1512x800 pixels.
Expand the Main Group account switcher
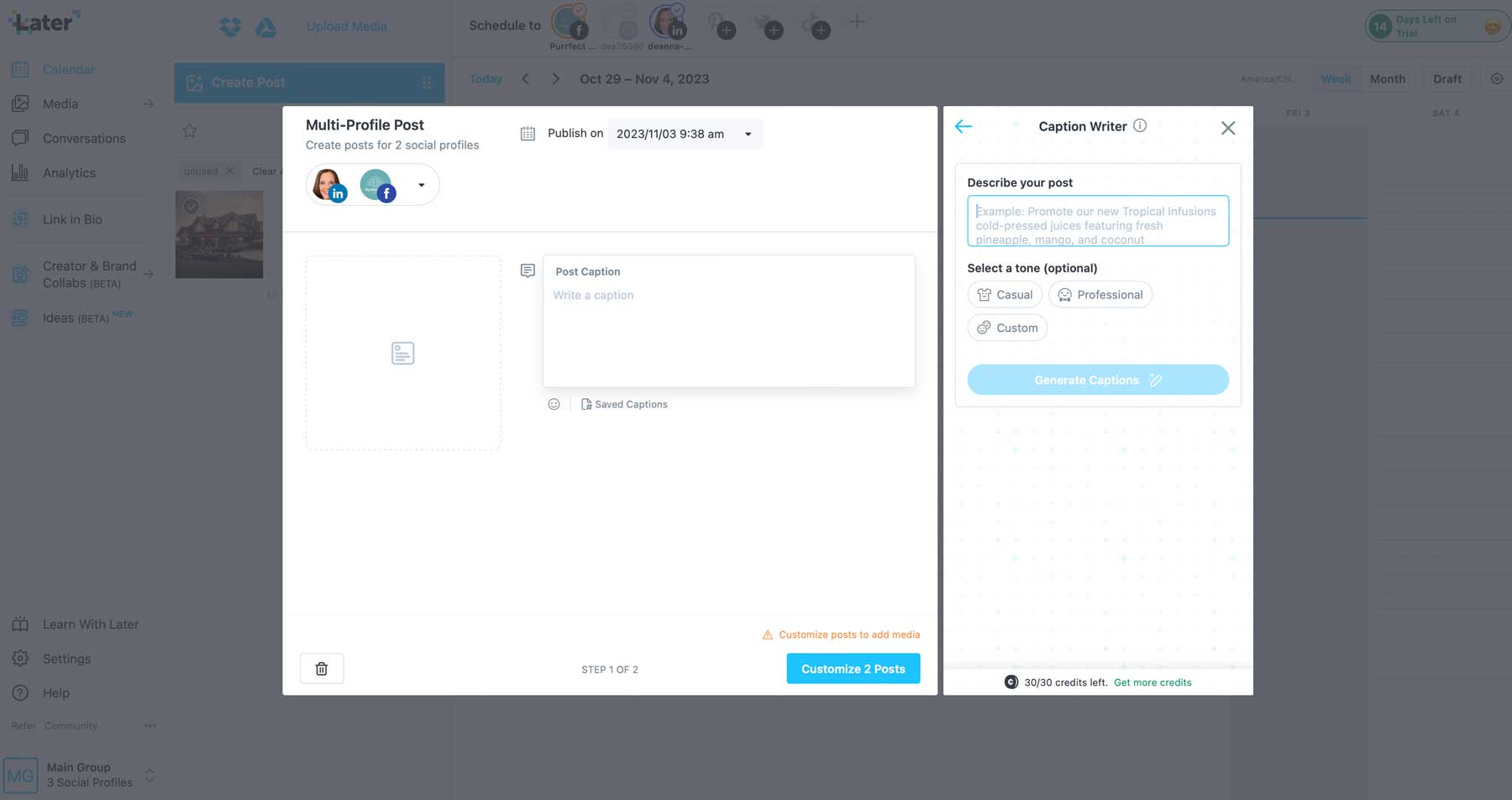tap(150, 775)
